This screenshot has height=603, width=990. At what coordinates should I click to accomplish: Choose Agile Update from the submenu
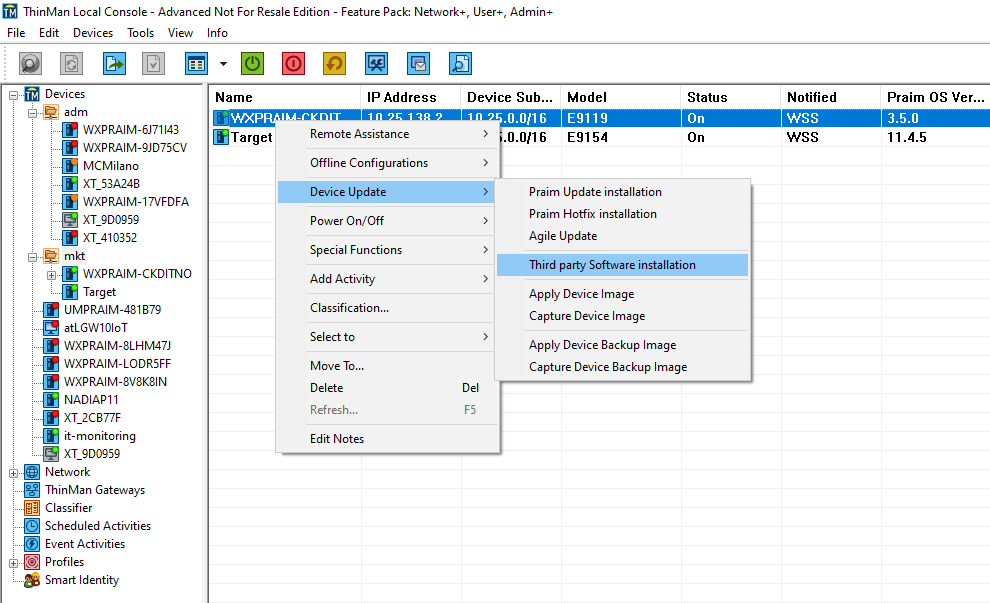[x=623, y=236]
